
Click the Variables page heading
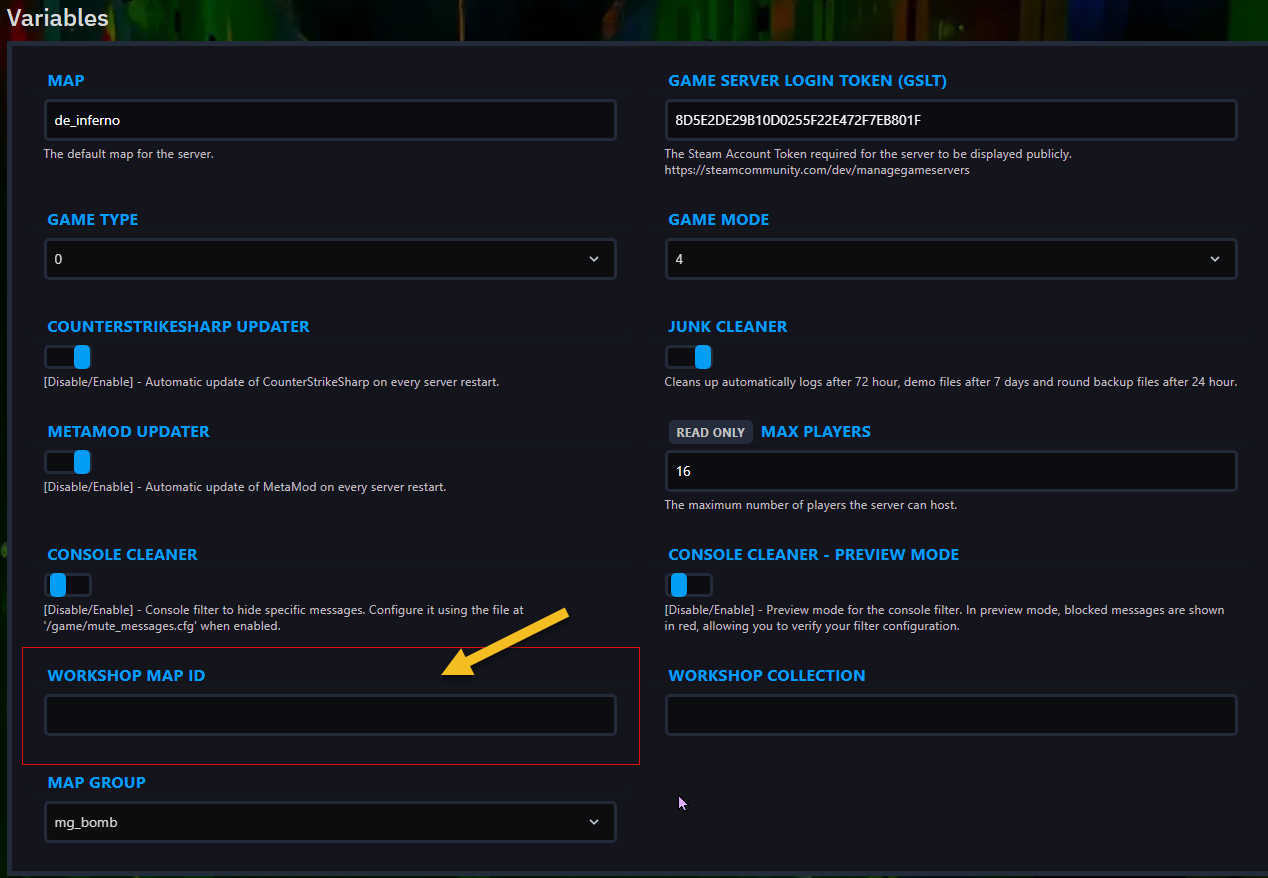click(58, 17)
